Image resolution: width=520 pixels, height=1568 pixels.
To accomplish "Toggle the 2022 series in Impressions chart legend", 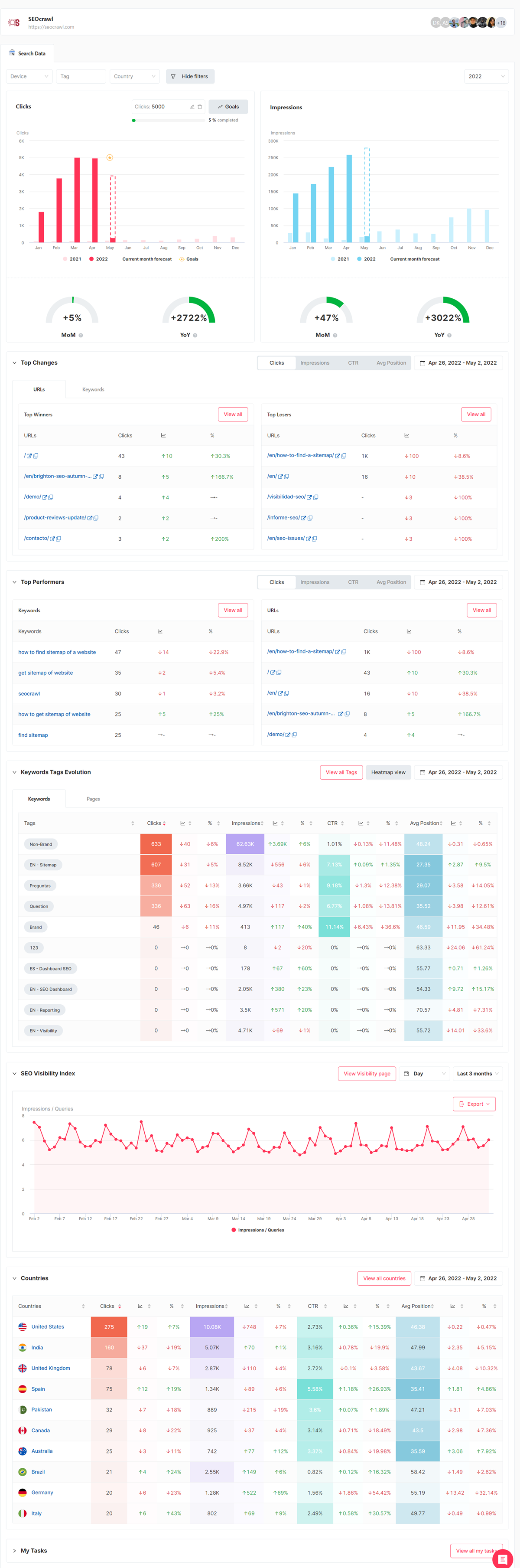I will tap(366, 259).
